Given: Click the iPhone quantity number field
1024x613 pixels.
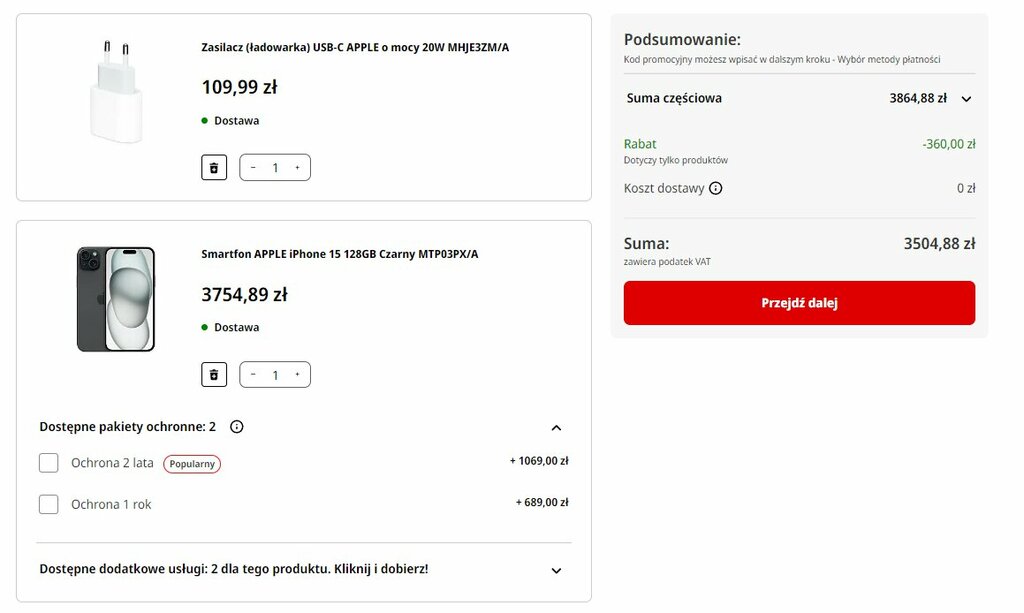Looking at the screenshot, I should point(275,375).
